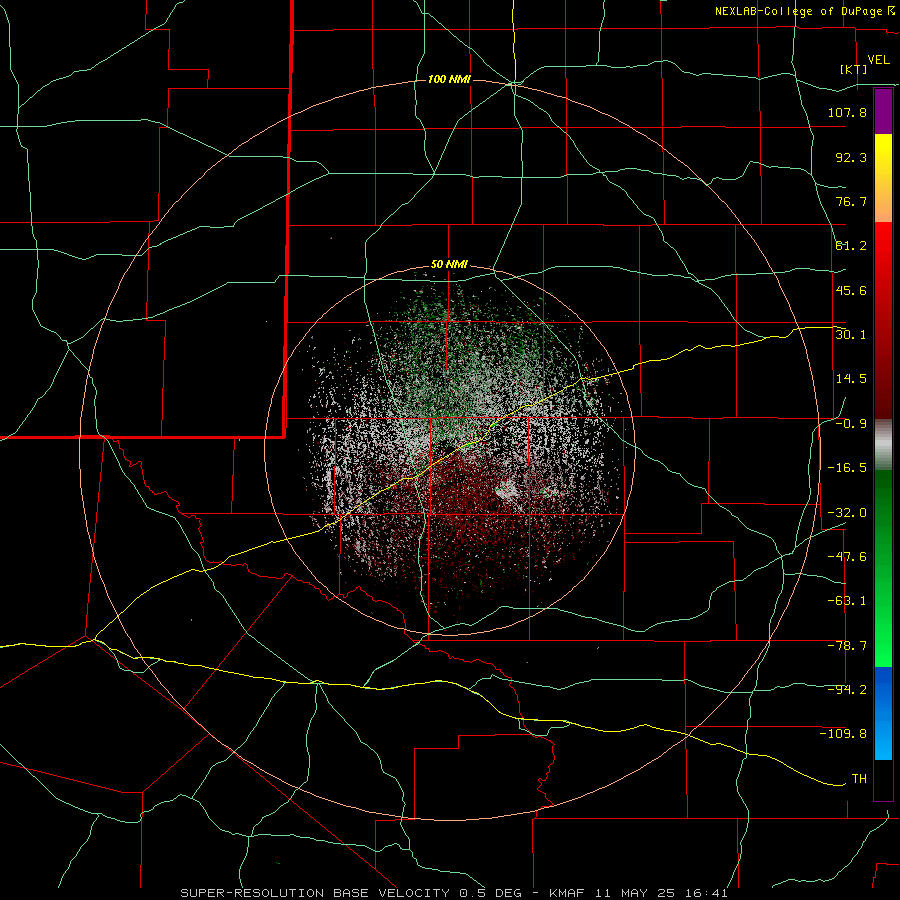Viewport: 900px width, 900px height.
Task: Click the 61.2 velocity scale value
Action: [851, 246]
